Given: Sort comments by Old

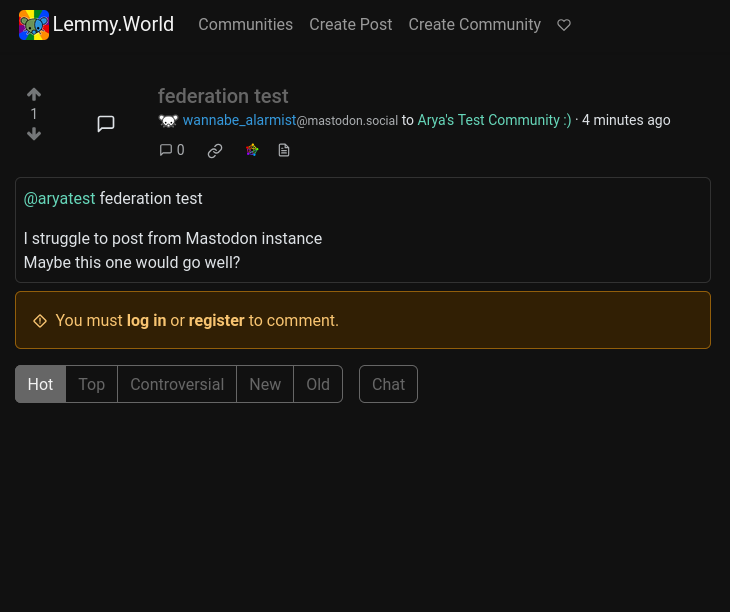Looking at the screenshot, I should coord(318,384).
